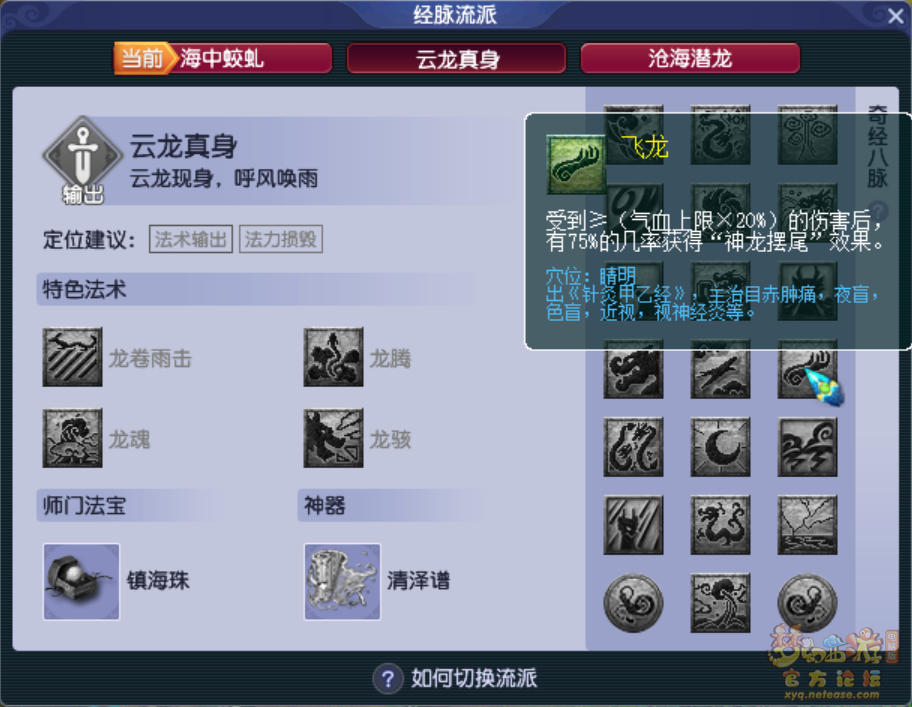This screenshot has height=707, width=912.
Task: Select the twin dragons meridian icon
Action: [x=633, y=447]
